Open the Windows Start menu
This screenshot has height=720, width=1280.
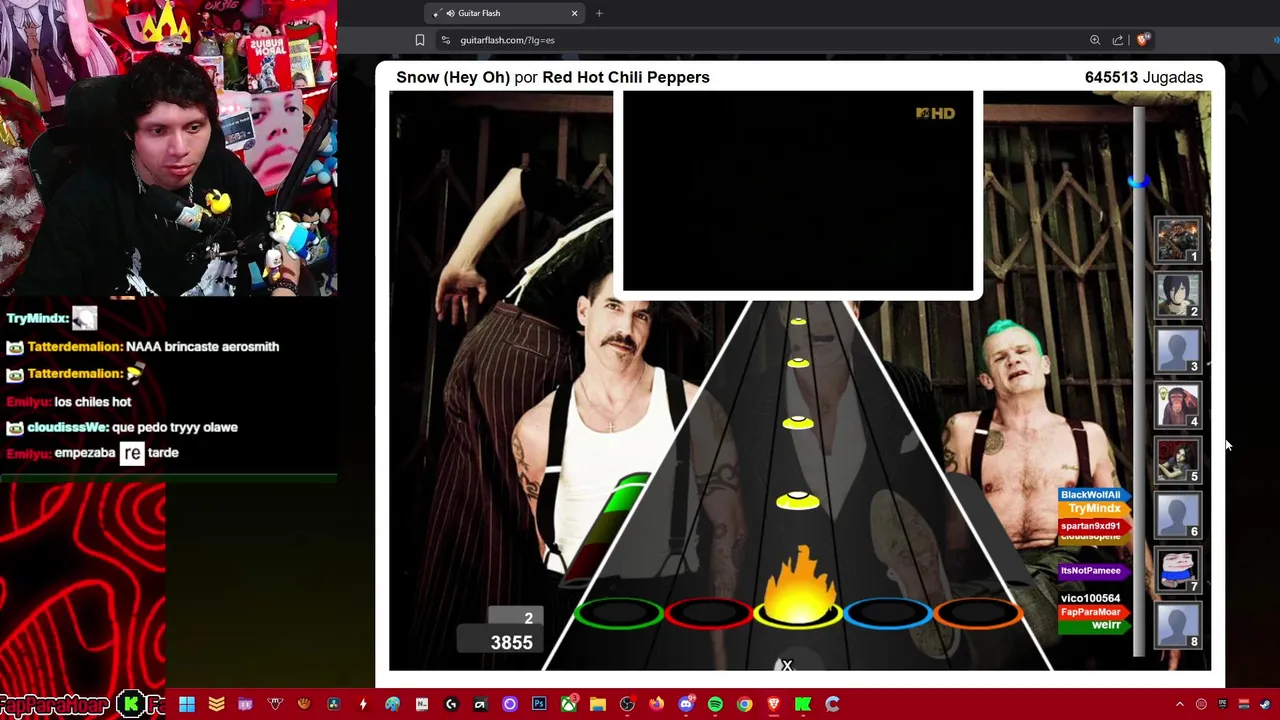186,704
